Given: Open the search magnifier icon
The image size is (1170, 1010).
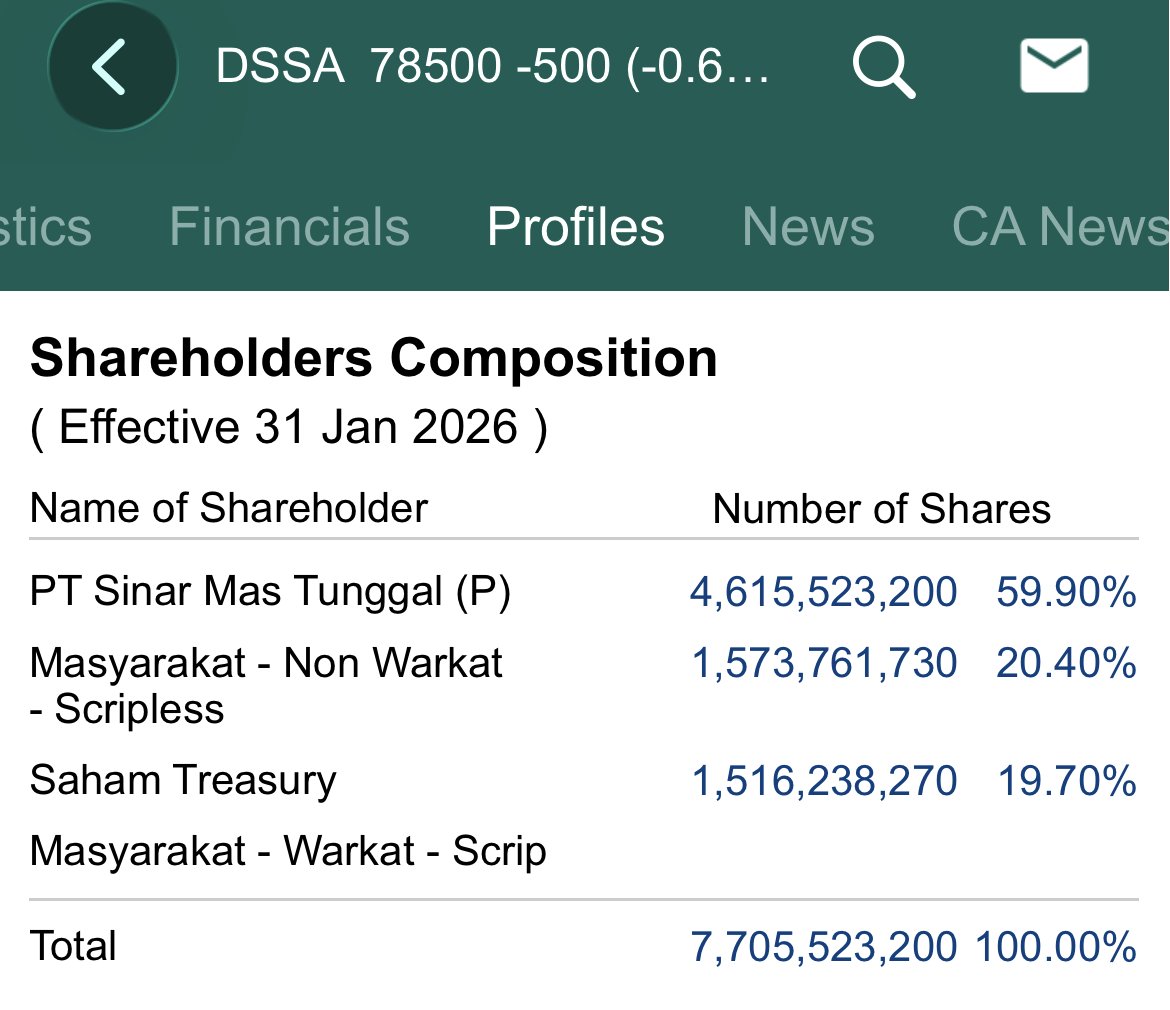Looking at the screenshot, I should click(883, 66).
